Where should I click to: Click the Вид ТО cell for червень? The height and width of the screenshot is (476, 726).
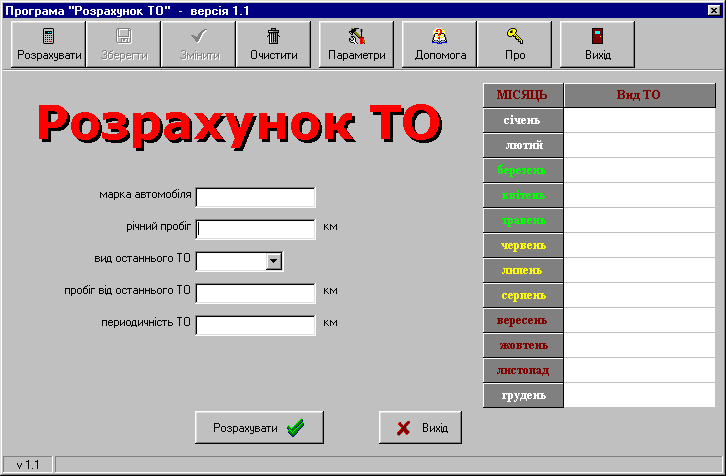click(x=640, y=245)
